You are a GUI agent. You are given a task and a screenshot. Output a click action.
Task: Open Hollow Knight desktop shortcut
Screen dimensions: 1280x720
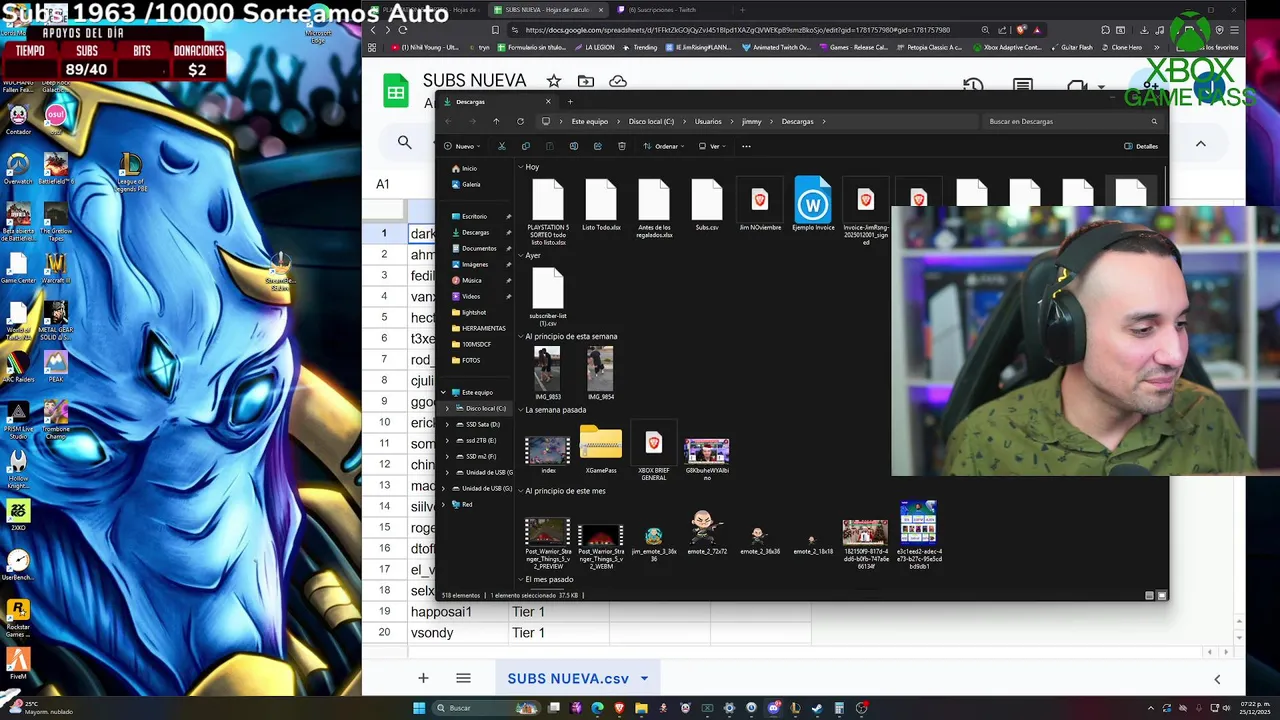pyautogui.click(x=18, y=469)
